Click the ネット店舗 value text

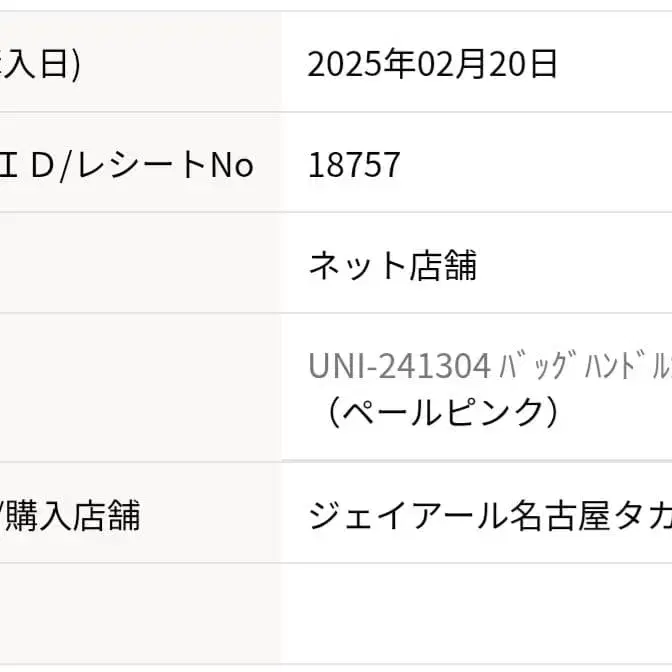(x=392, y=265)
